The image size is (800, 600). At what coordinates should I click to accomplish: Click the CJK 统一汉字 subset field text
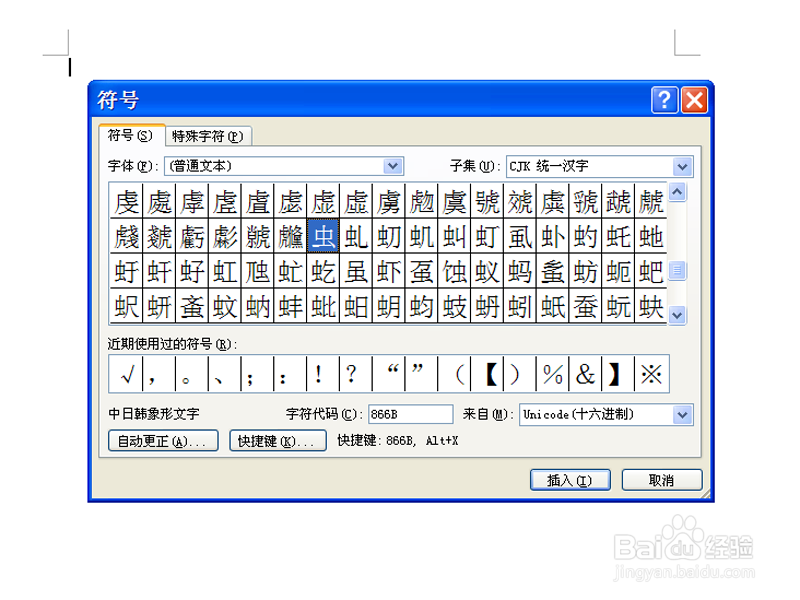pos(548,166)
